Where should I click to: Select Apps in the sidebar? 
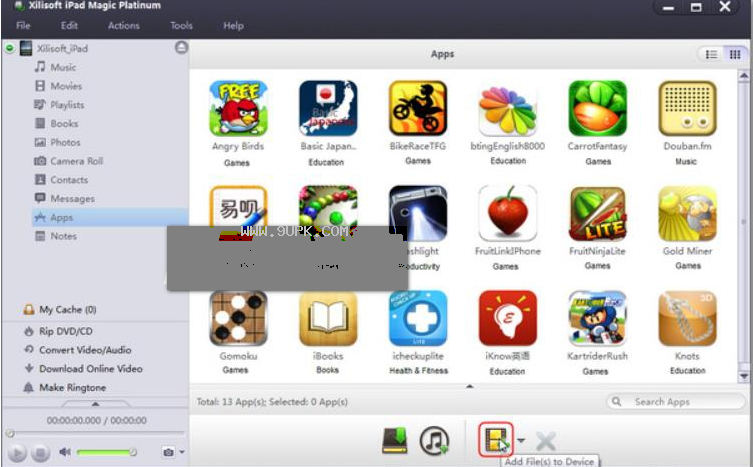coord(110,217)
